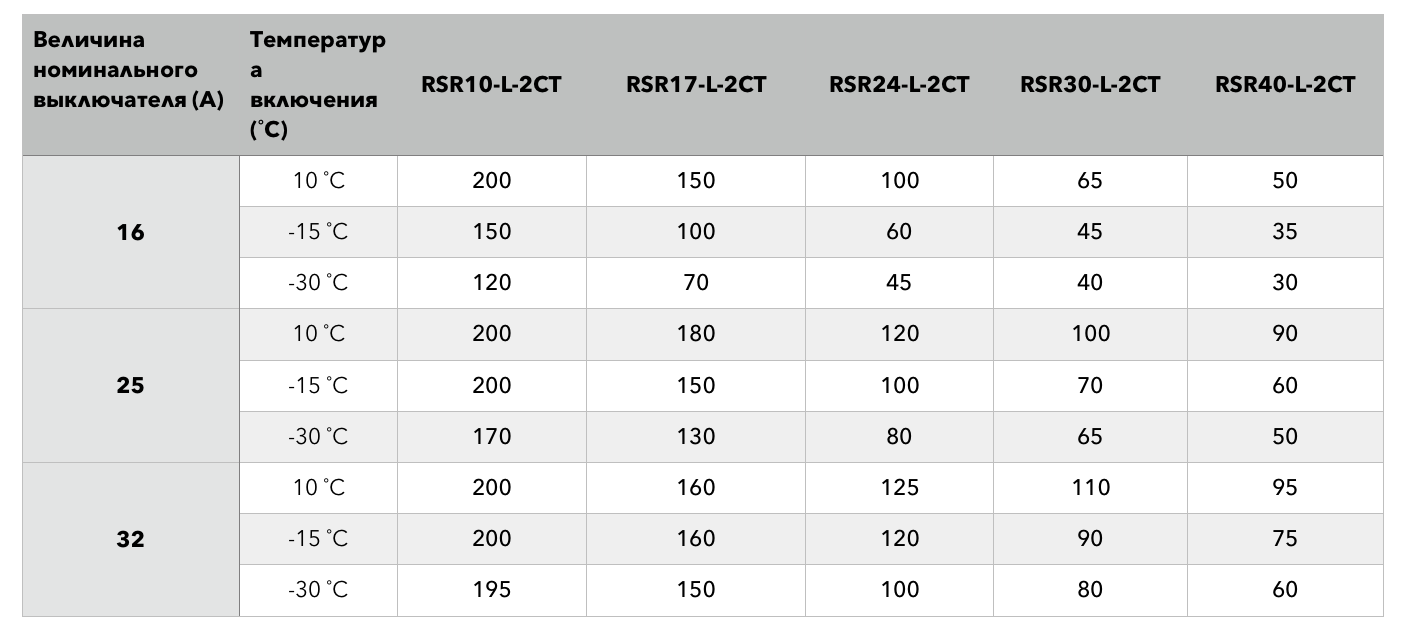Click the 75 value under RSR40-L-2CT
This screenshot has width=1402, height=624.
click(1285, 539)
